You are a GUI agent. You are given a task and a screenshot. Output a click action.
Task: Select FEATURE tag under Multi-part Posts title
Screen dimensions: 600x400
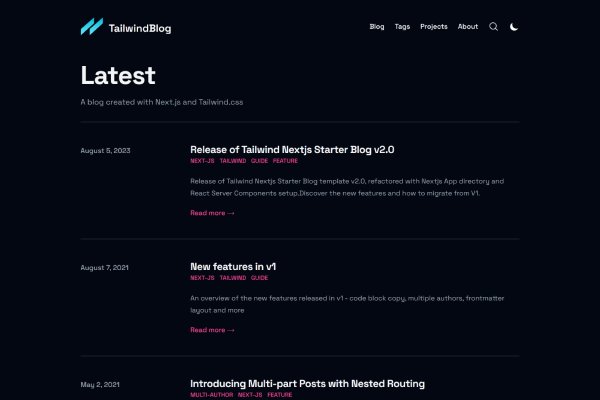tap(280, 395)
